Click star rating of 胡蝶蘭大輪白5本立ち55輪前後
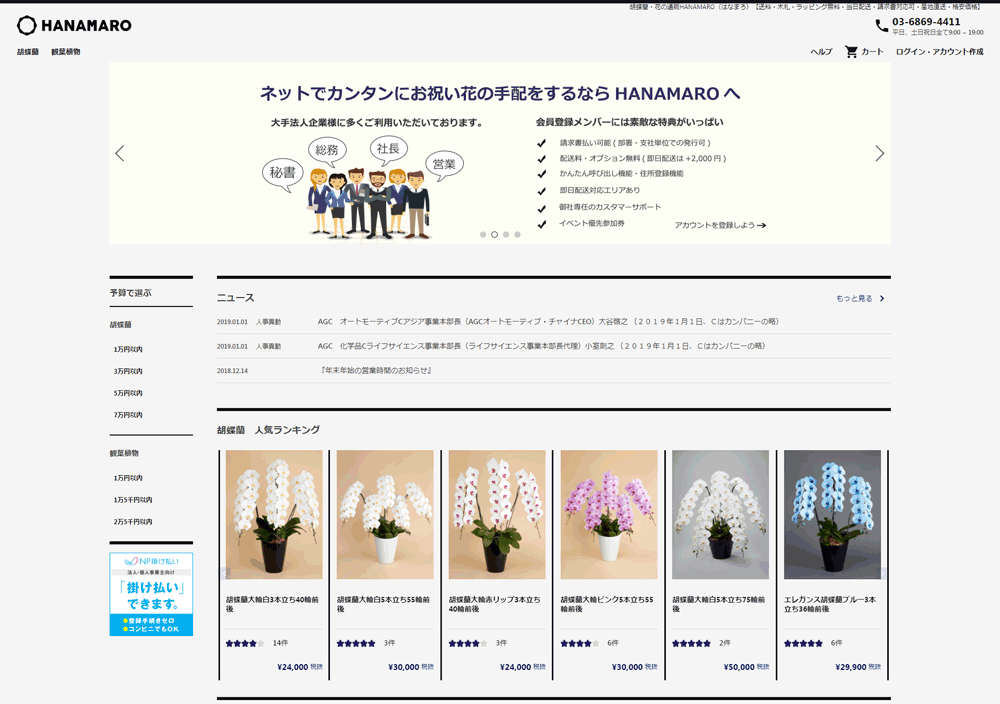 point(356,643)
